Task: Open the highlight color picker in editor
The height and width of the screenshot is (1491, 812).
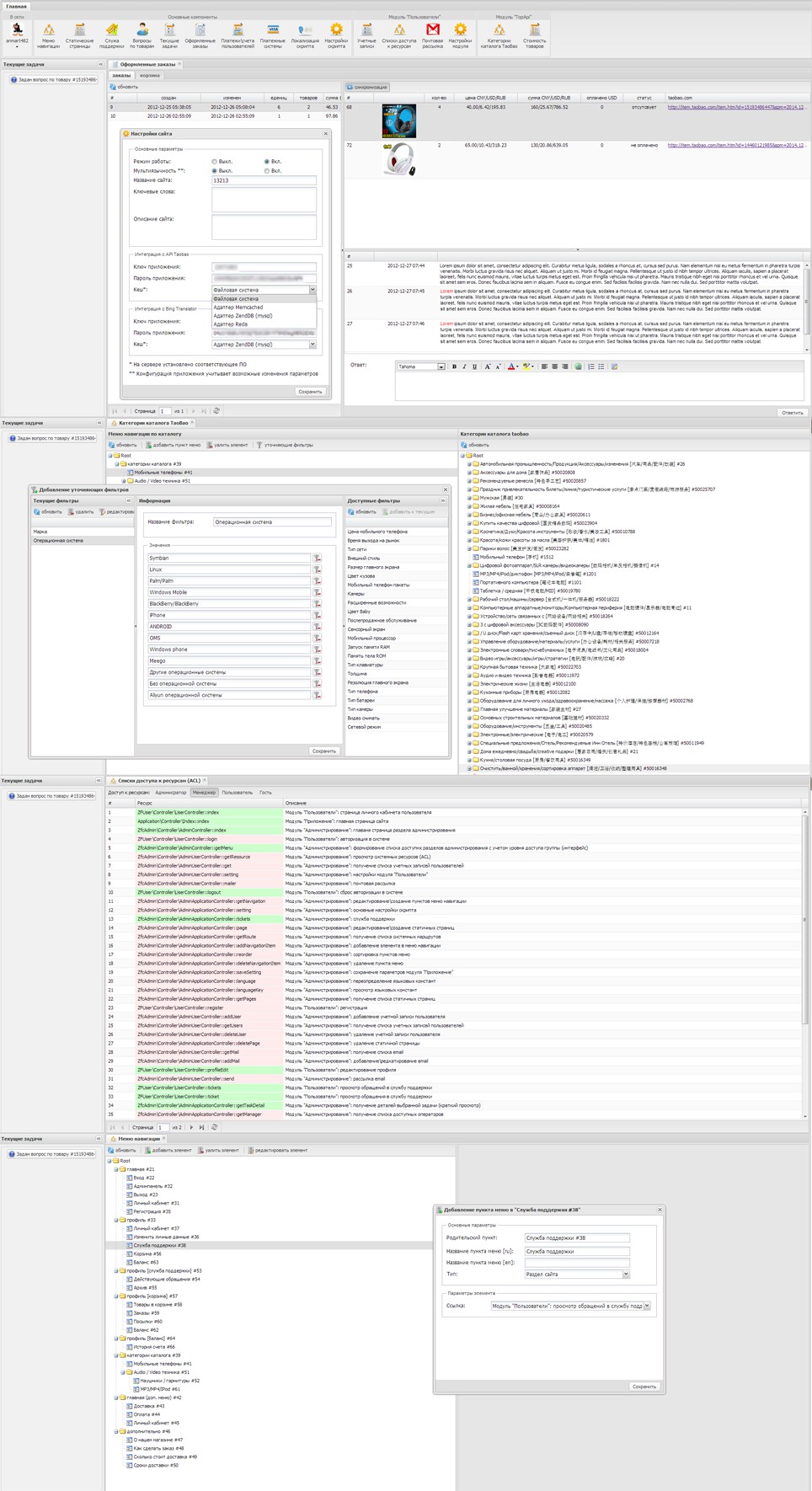Action: coord(527,366)
